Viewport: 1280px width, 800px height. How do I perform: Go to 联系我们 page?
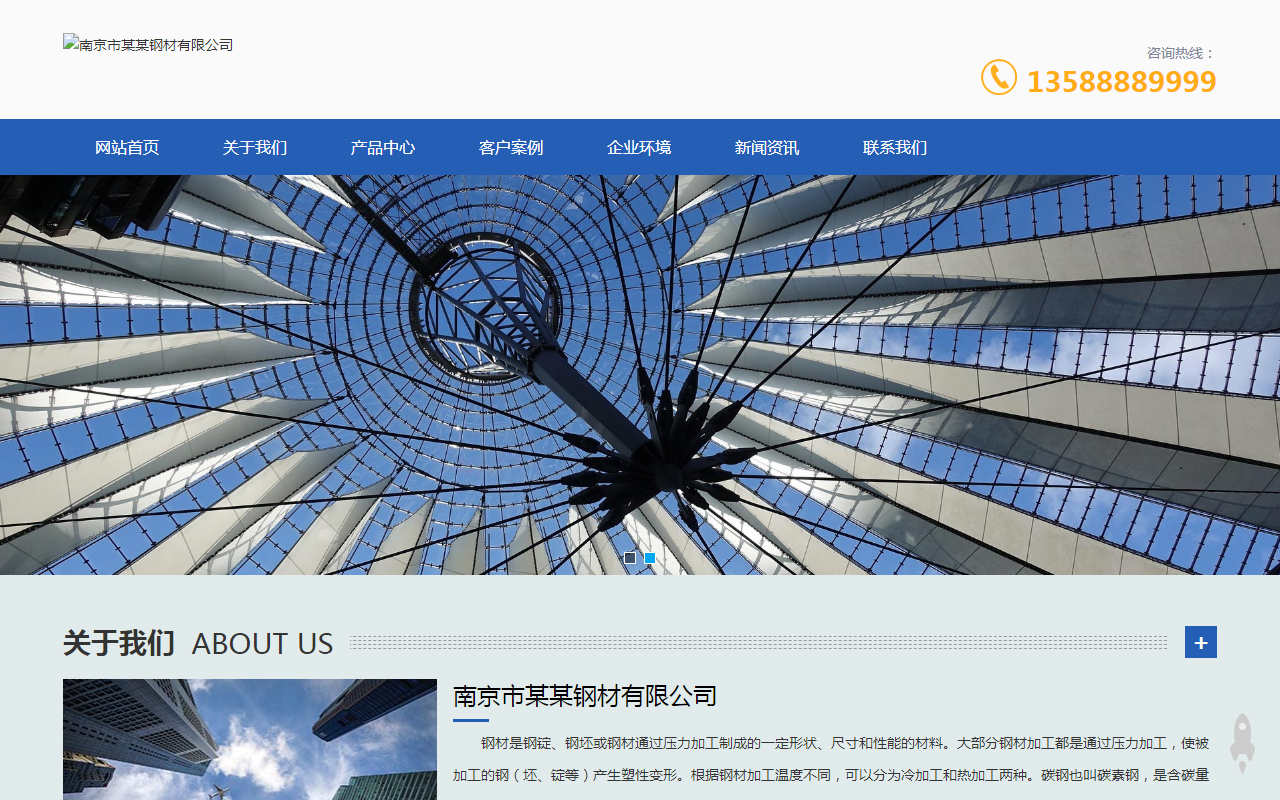coord(895,147)
